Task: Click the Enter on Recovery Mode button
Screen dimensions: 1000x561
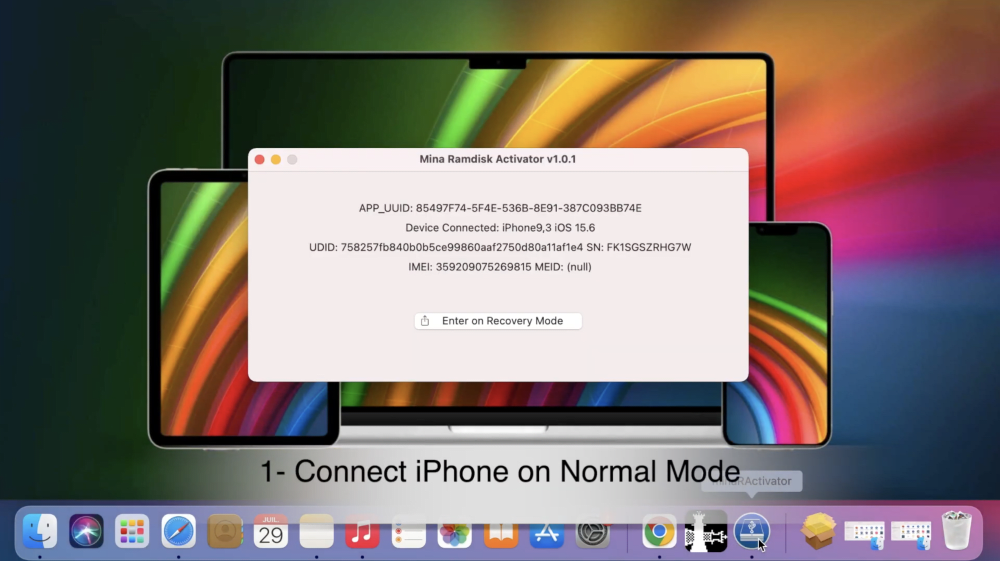Action: (x=498, y=321)
